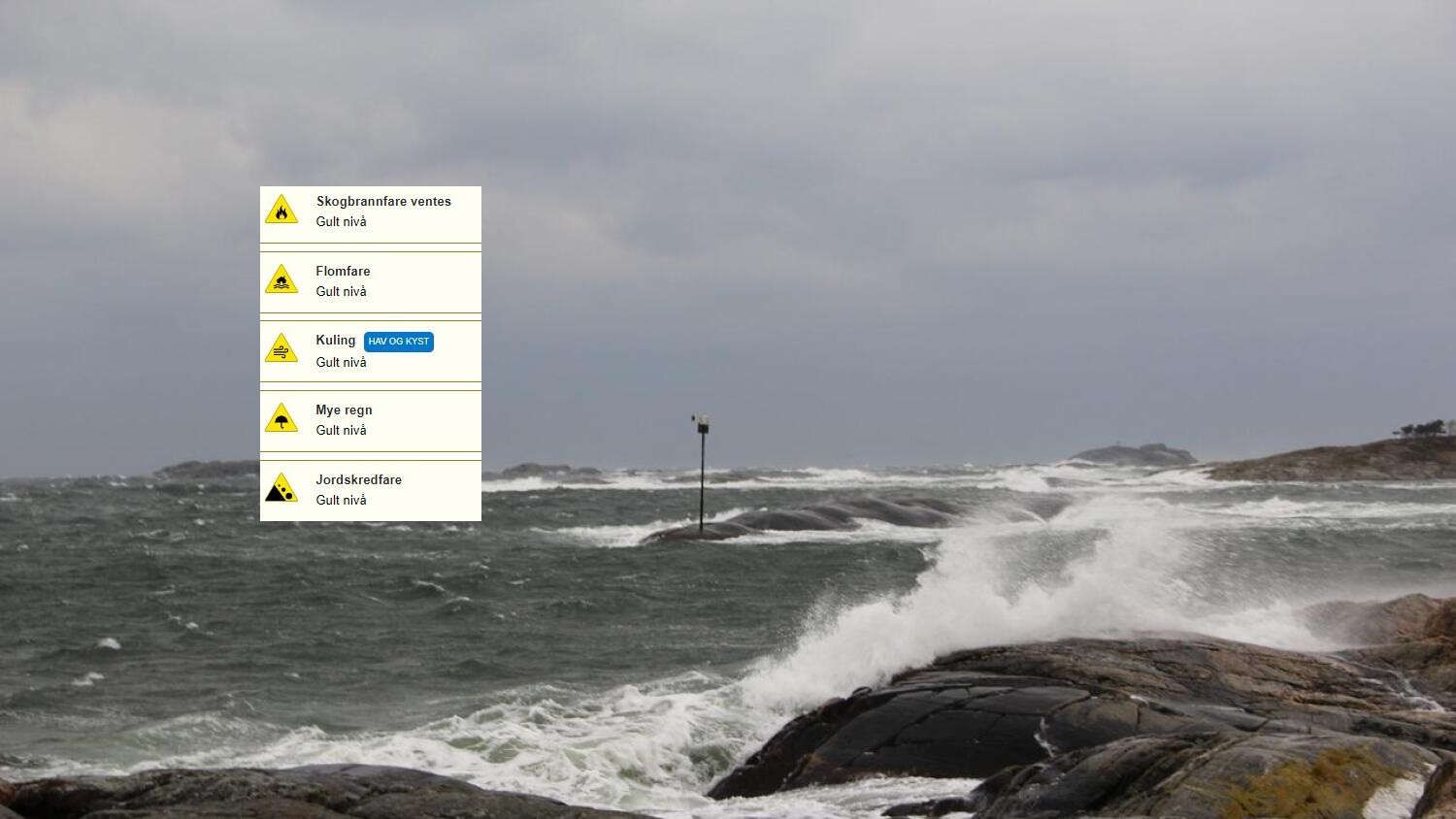Click Gult nivå under Mye regn
Screen dimensions: 1456x819
pos(341,431)
